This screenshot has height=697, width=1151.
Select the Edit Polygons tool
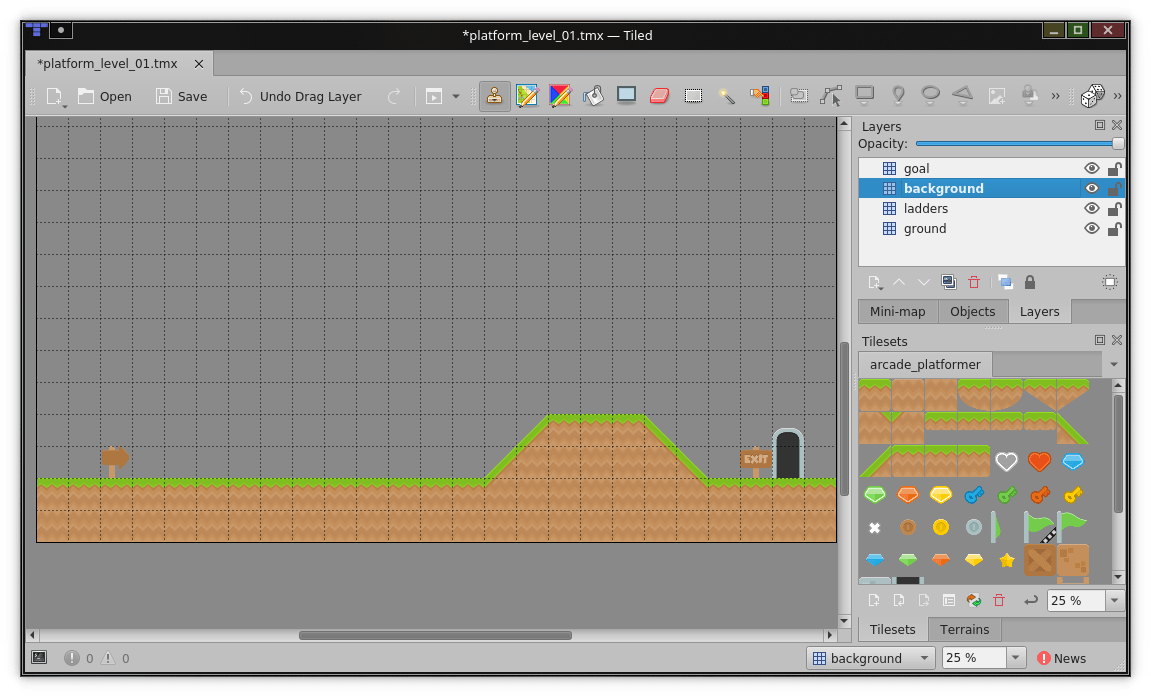coord(831,95)
